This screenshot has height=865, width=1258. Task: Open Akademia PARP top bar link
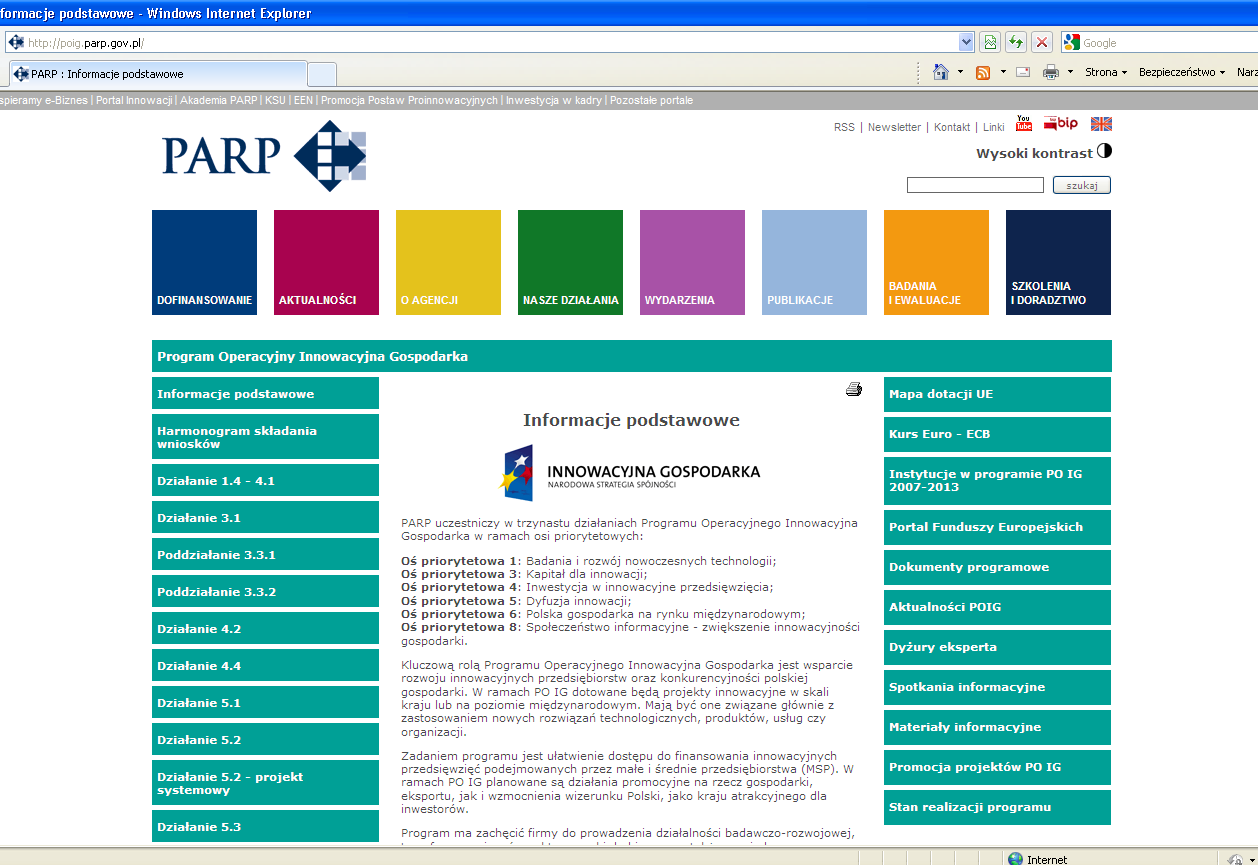tap(218, 100)
